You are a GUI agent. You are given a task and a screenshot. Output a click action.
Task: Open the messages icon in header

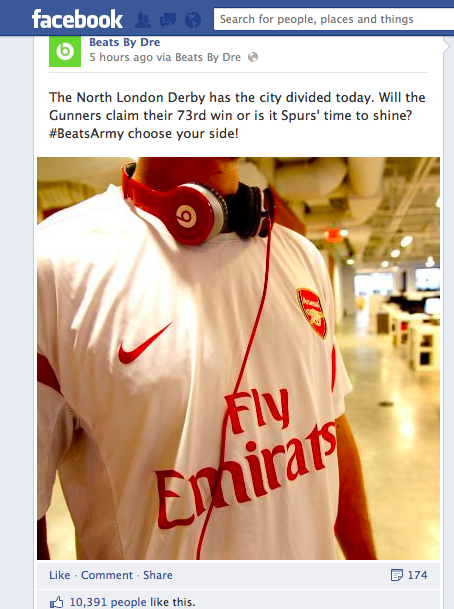tap(168, 19)
